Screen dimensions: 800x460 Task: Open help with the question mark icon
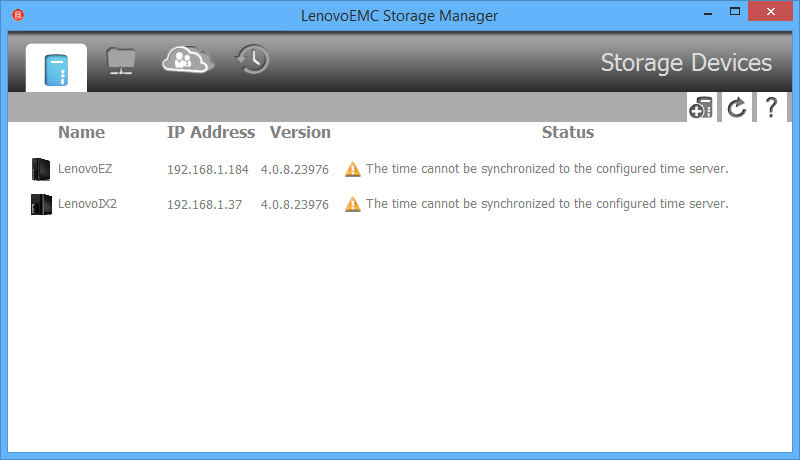[771, 108]
